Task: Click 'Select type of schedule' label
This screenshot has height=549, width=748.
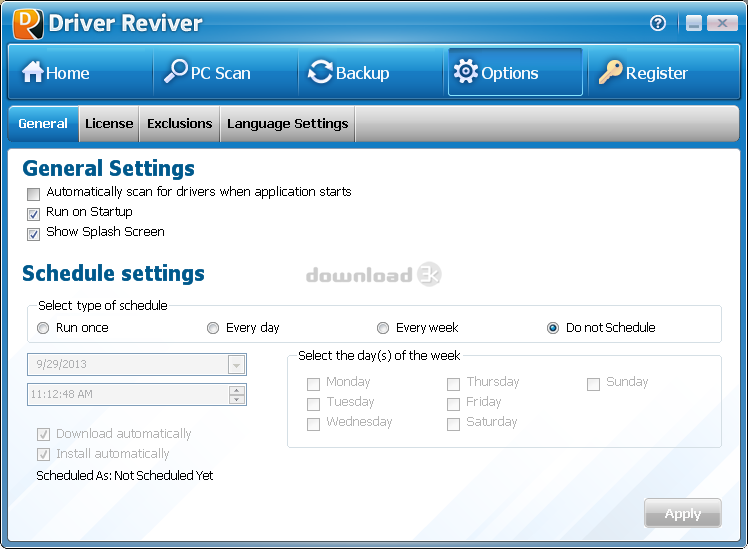Action: point(103,305)
